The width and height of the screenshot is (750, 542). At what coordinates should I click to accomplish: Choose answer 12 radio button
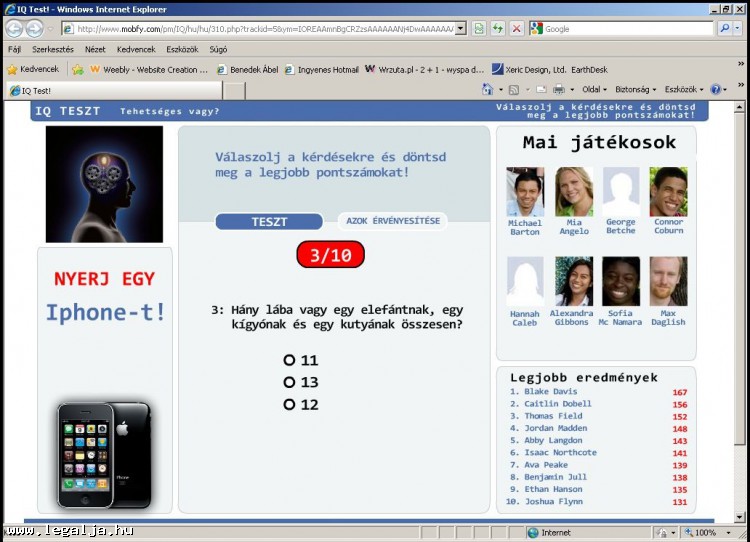click(x=289, y=405)
